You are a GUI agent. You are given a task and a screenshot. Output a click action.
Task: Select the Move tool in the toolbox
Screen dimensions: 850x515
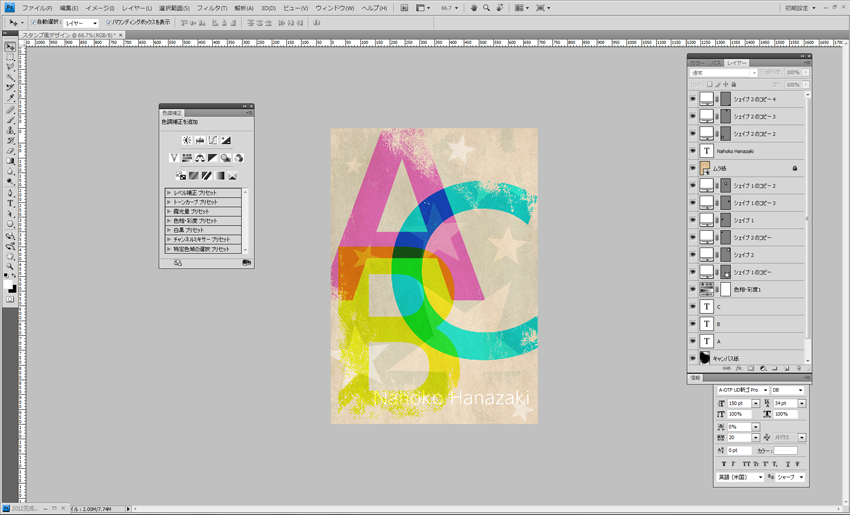(x=10, y=47)
